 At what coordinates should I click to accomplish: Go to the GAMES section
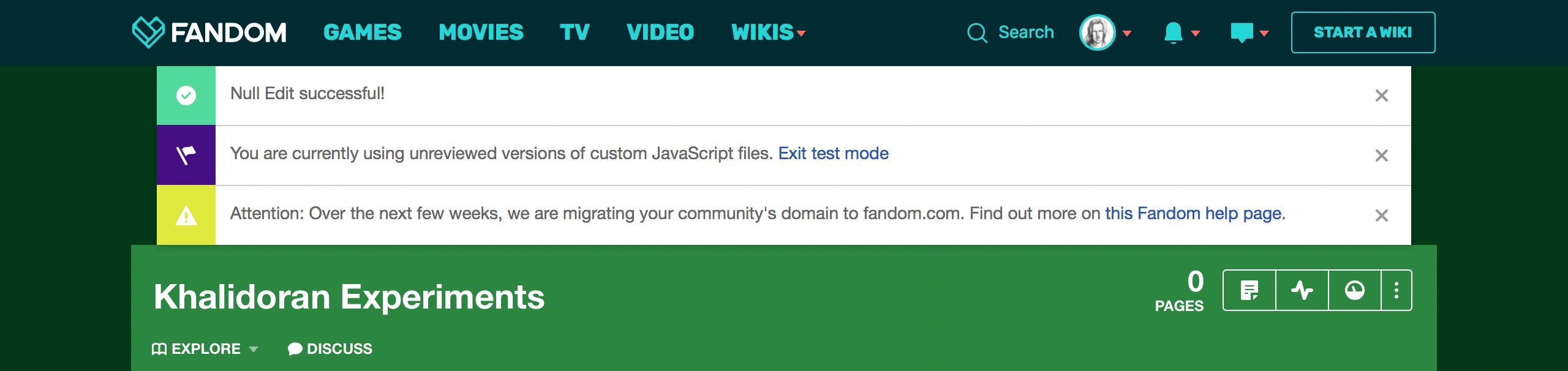coord(363,32)
